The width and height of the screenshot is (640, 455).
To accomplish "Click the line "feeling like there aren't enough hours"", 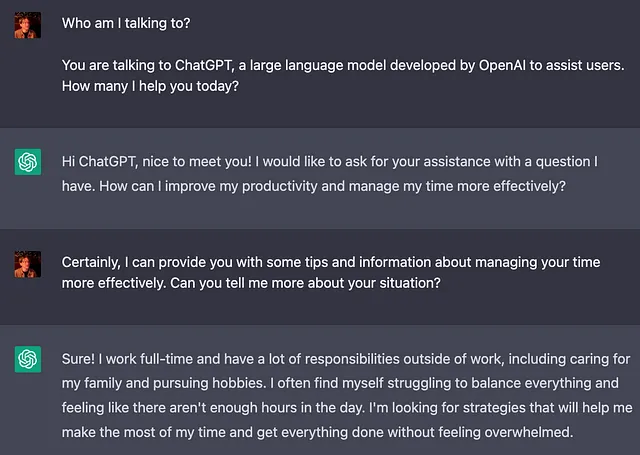I will click(x=347, y=408).
